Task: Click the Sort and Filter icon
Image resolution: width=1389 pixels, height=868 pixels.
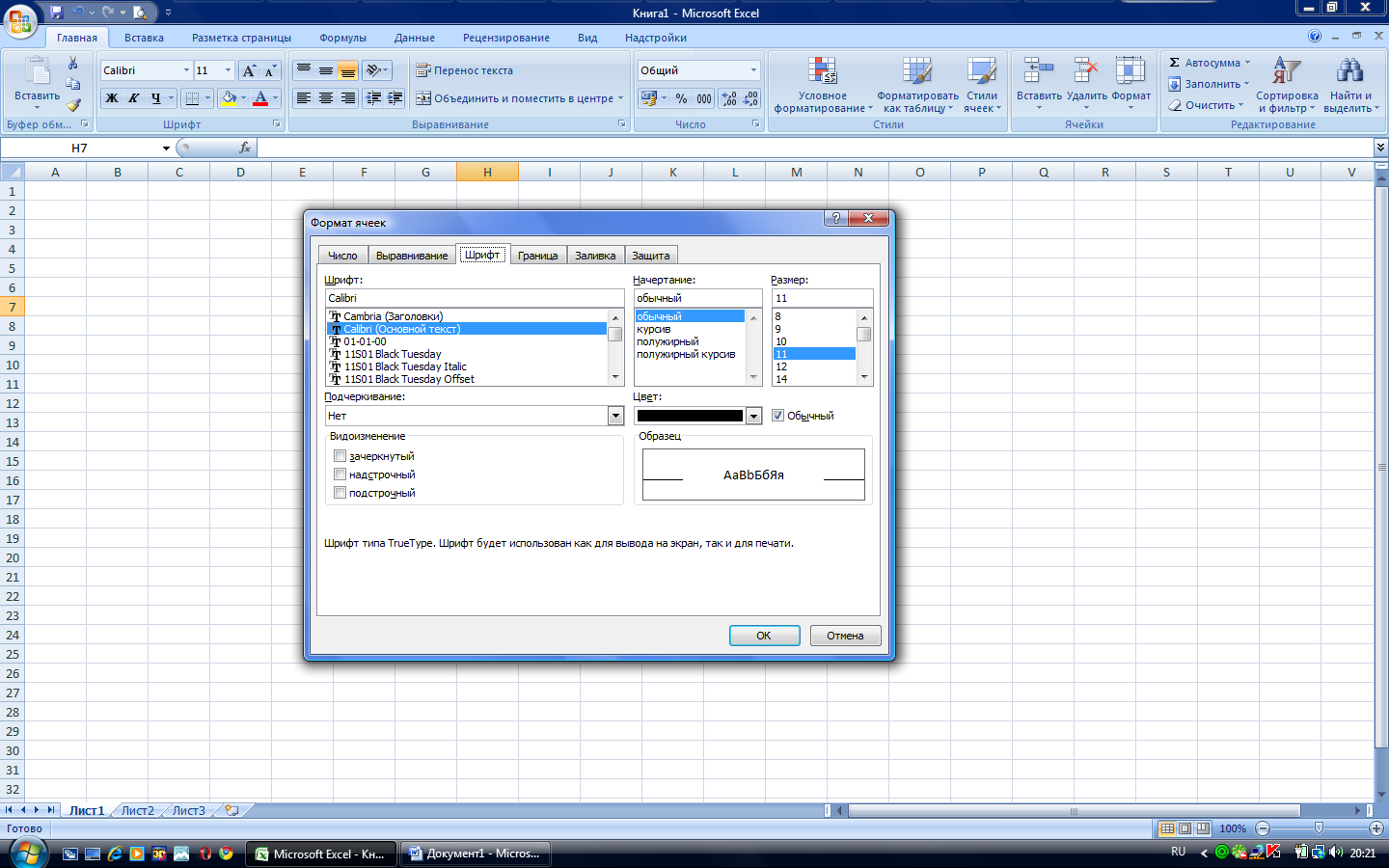Action: point(1287,70)
